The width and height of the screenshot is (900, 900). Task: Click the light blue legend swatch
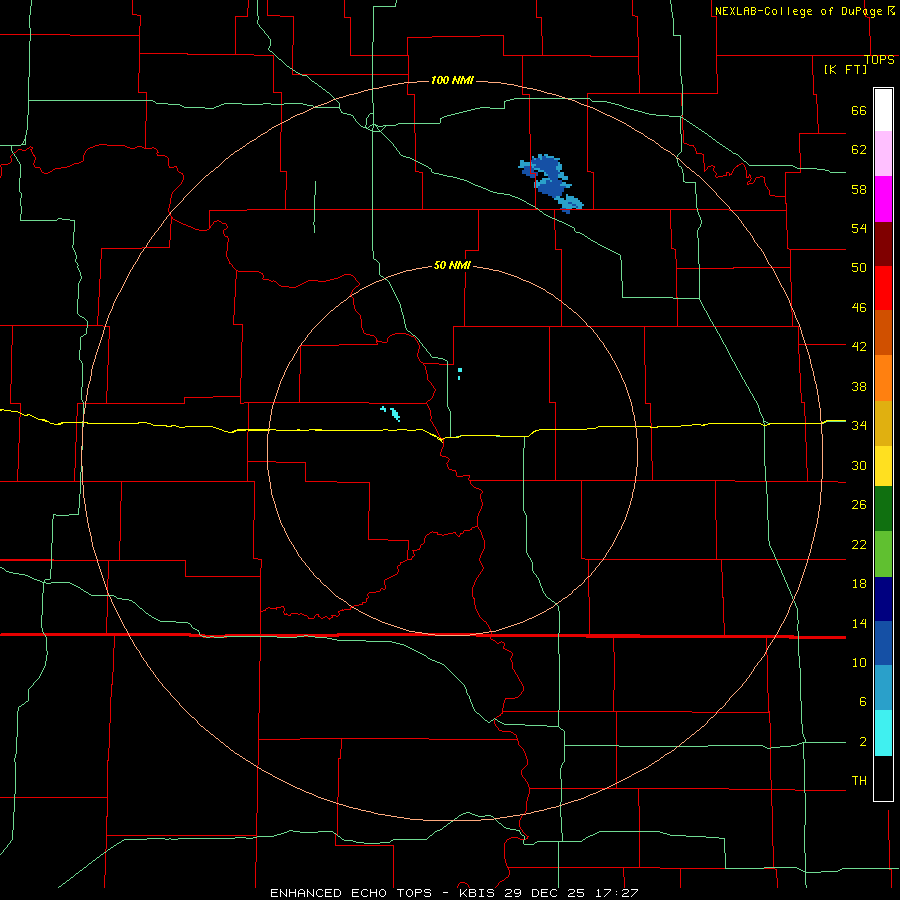883,688
